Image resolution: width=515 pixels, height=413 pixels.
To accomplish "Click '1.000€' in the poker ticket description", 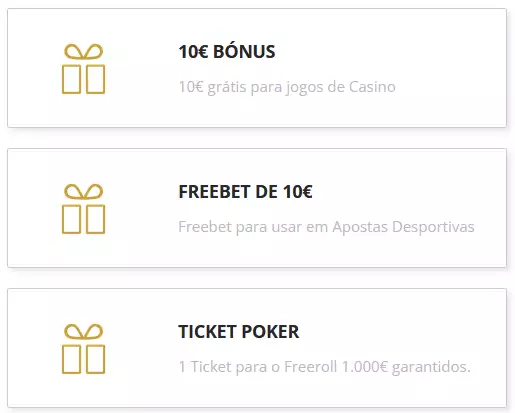I will tap(365, 367).
